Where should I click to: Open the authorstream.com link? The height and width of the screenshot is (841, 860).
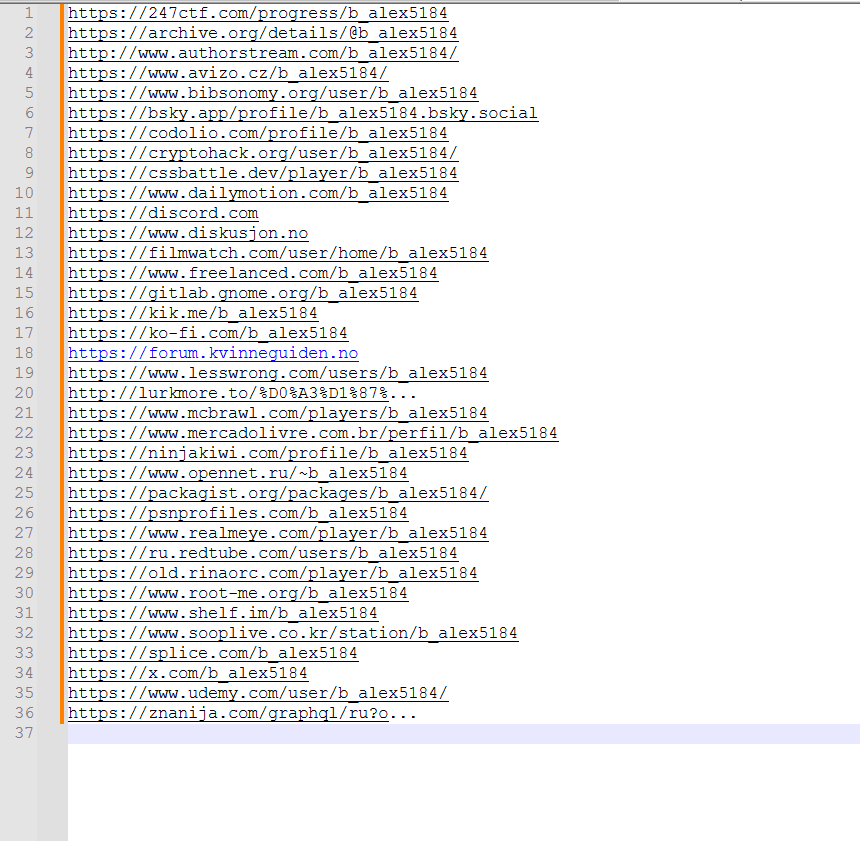pos(263,53)
